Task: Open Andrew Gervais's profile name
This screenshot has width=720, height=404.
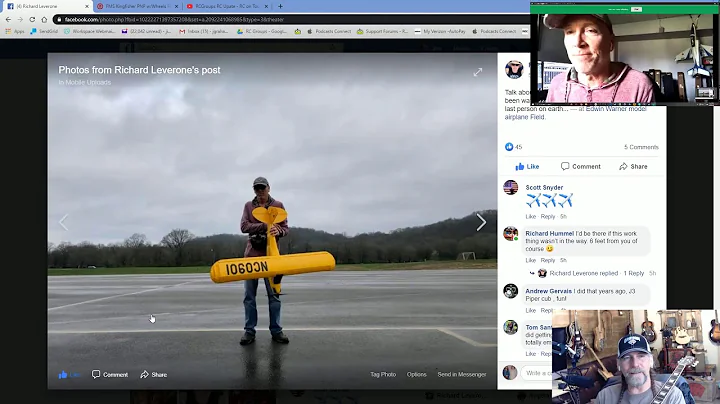Action: point(548,291)
